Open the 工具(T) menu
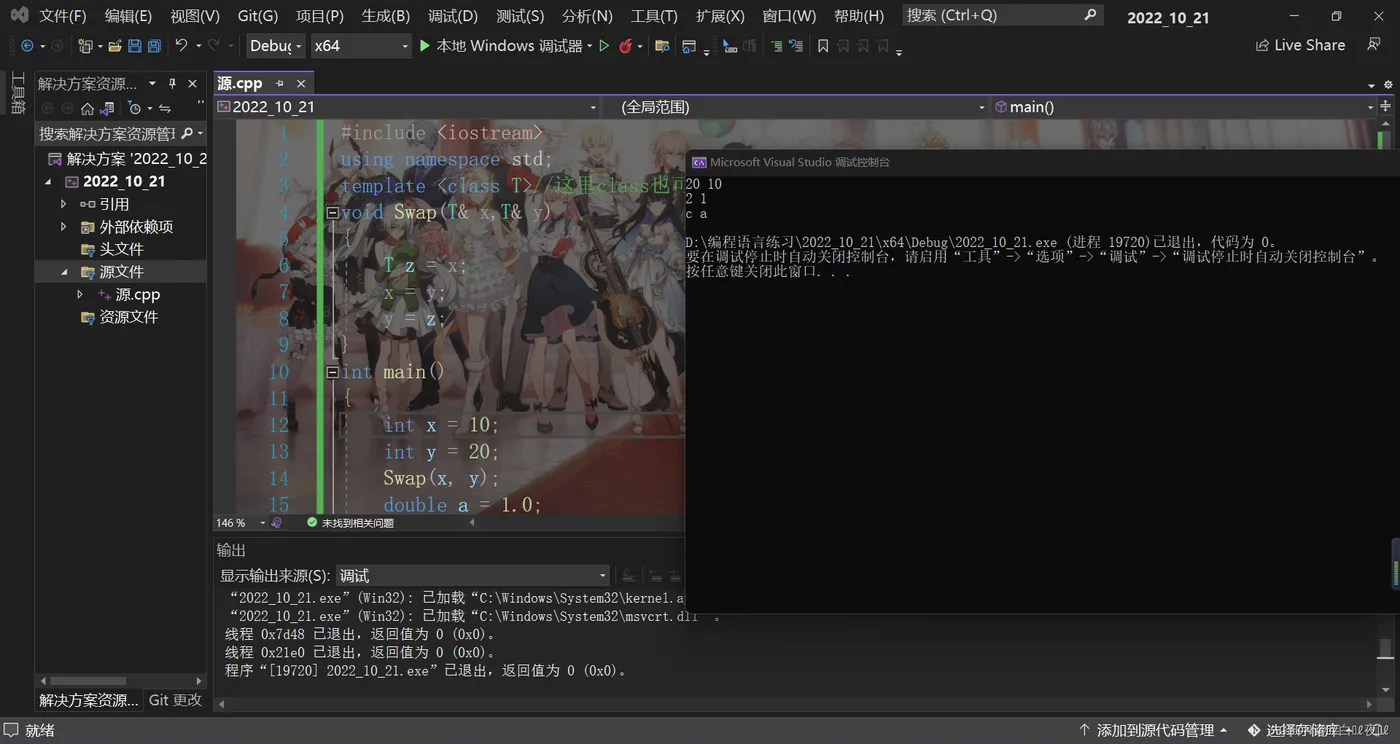1400x744 pixels. (654, 16)
